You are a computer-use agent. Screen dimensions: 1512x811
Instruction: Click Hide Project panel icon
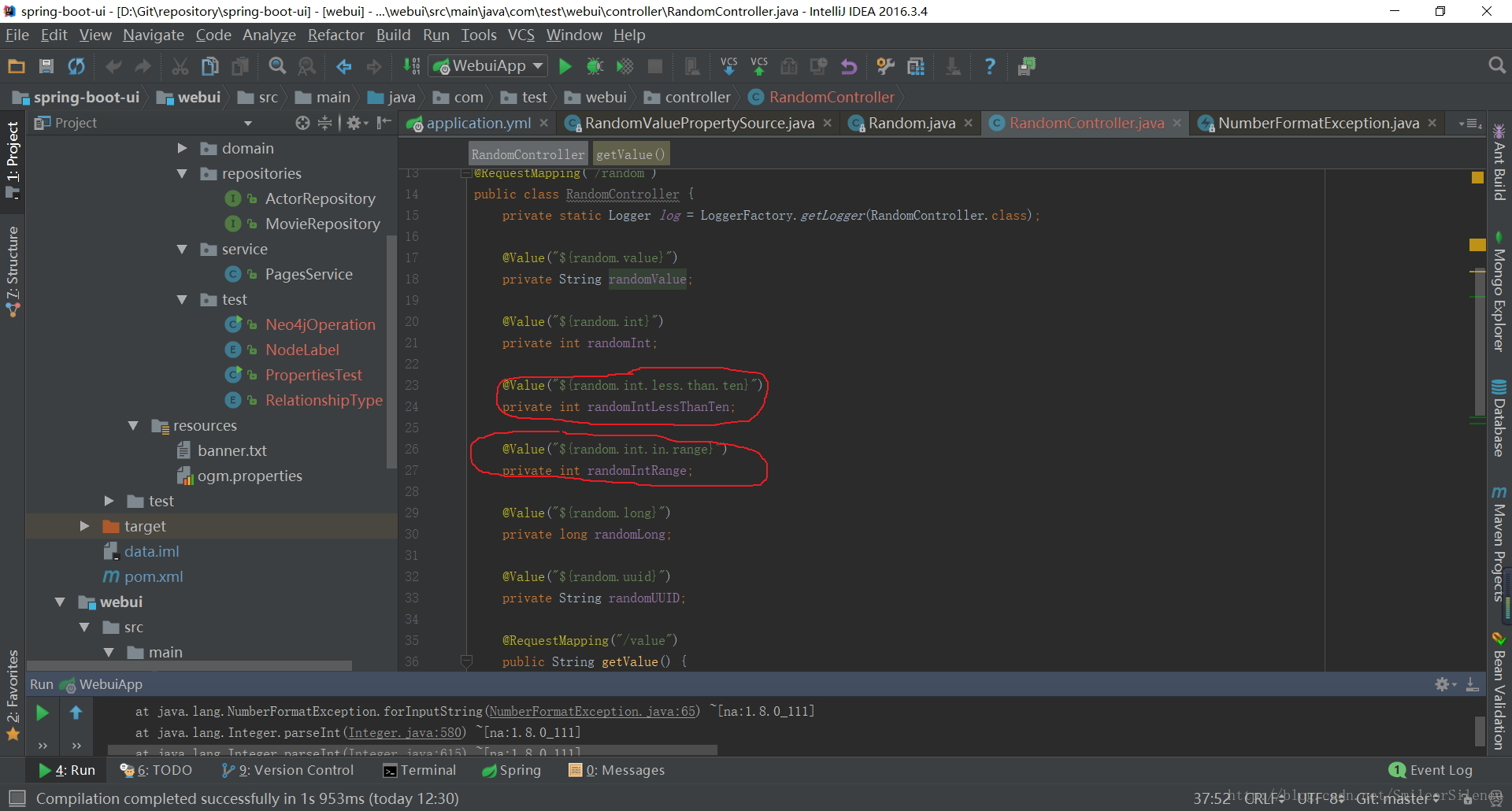point(384,123)
